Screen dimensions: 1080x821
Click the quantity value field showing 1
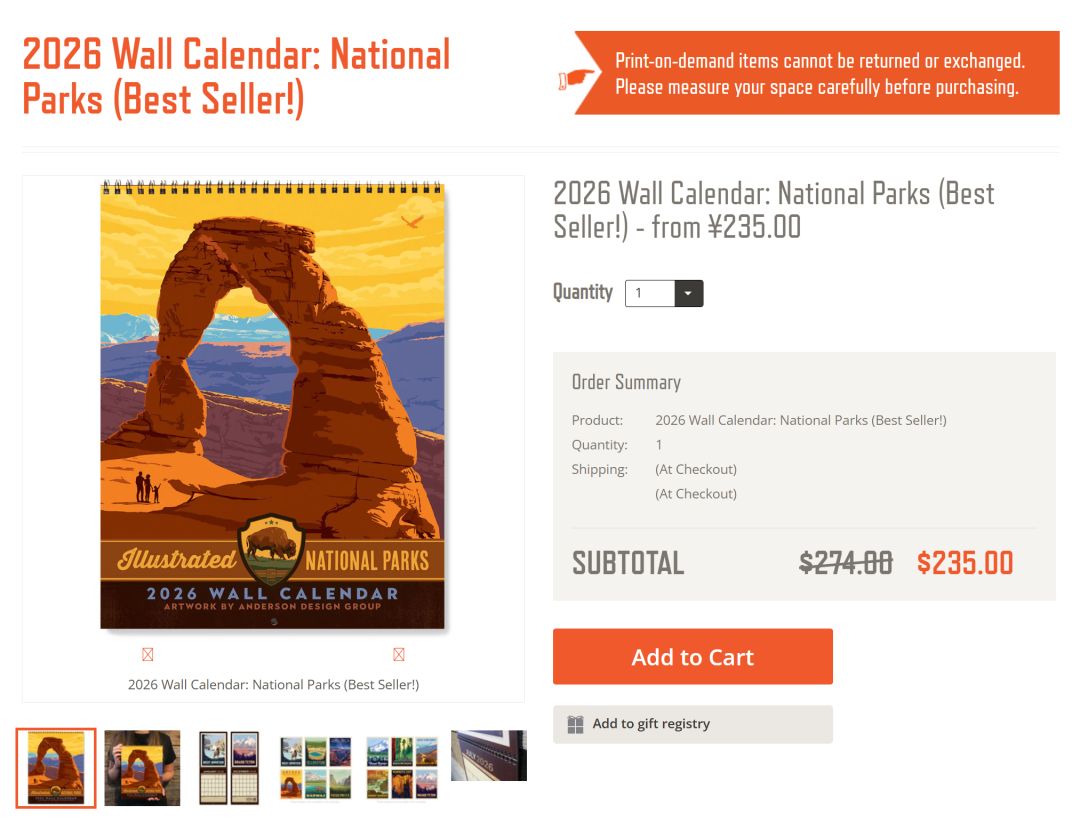[650, 294]
